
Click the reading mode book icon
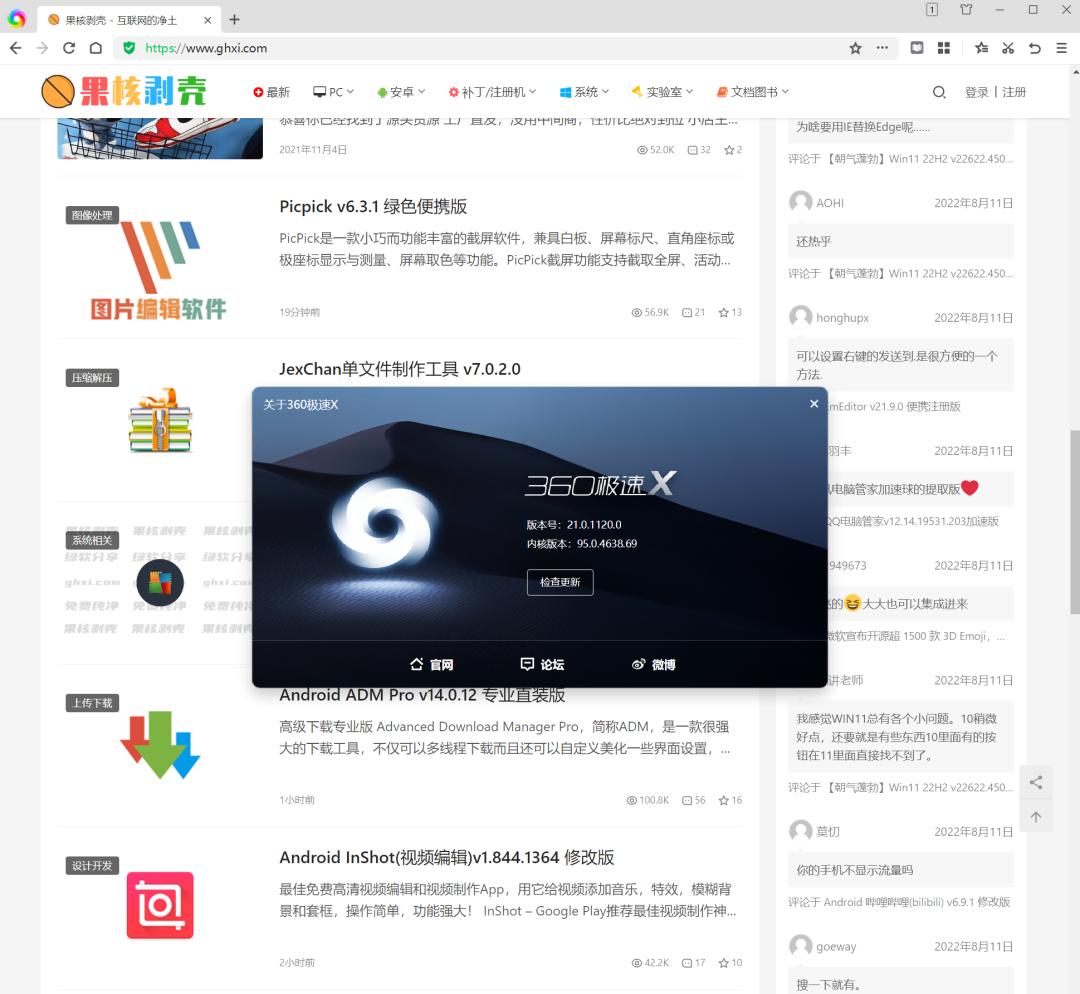pos(917,48)
